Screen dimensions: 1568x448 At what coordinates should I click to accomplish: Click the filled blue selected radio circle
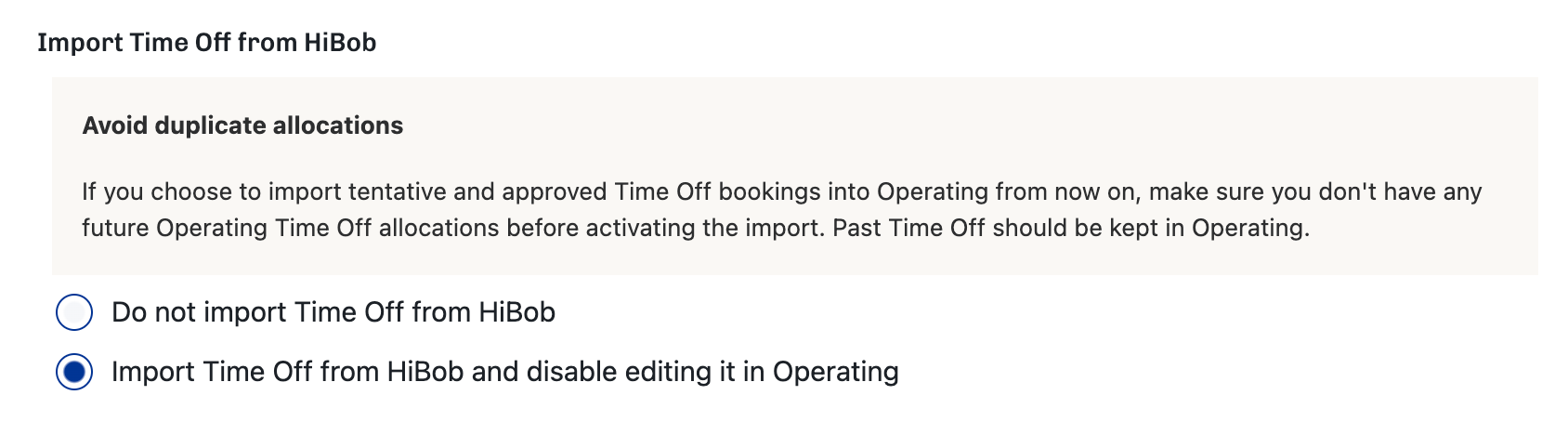[x=74, y=372]
